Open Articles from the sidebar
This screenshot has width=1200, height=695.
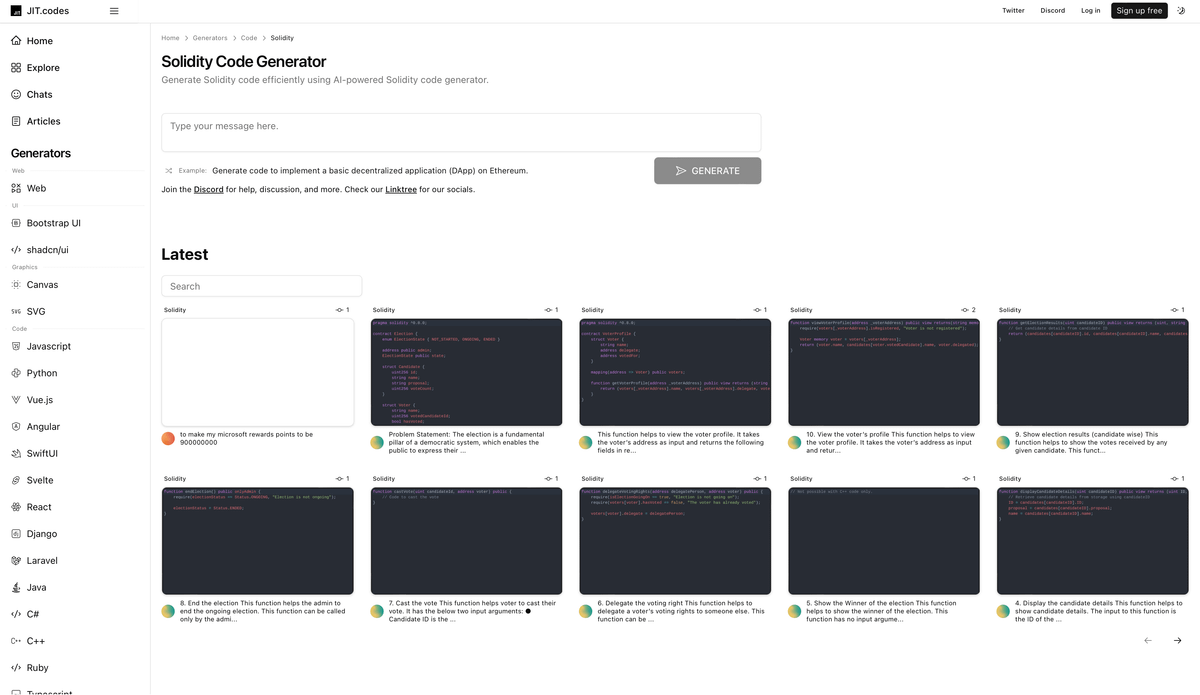pos(43,122)
